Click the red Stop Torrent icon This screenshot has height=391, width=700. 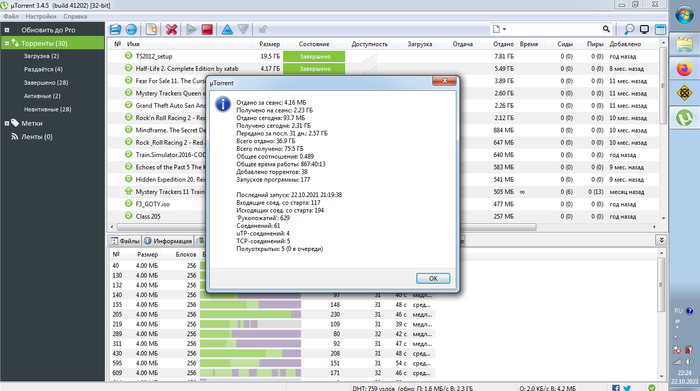(207, 29)
